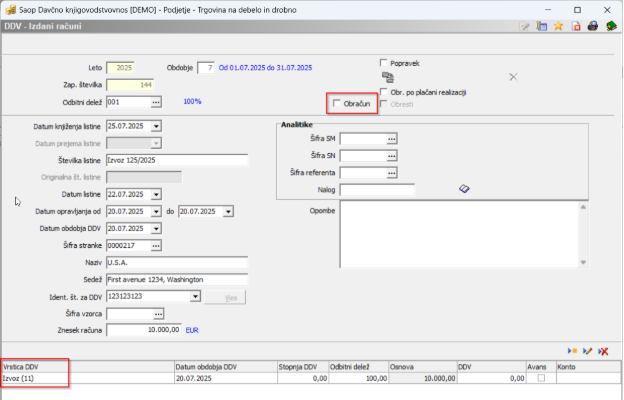Click the yellow star favorites icon

coord(559,27)
